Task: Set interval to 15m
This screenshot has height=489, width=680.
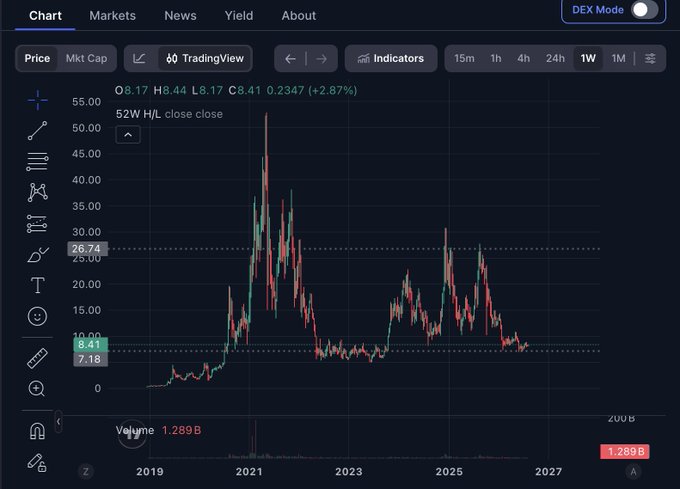Action: coord(464,58)
